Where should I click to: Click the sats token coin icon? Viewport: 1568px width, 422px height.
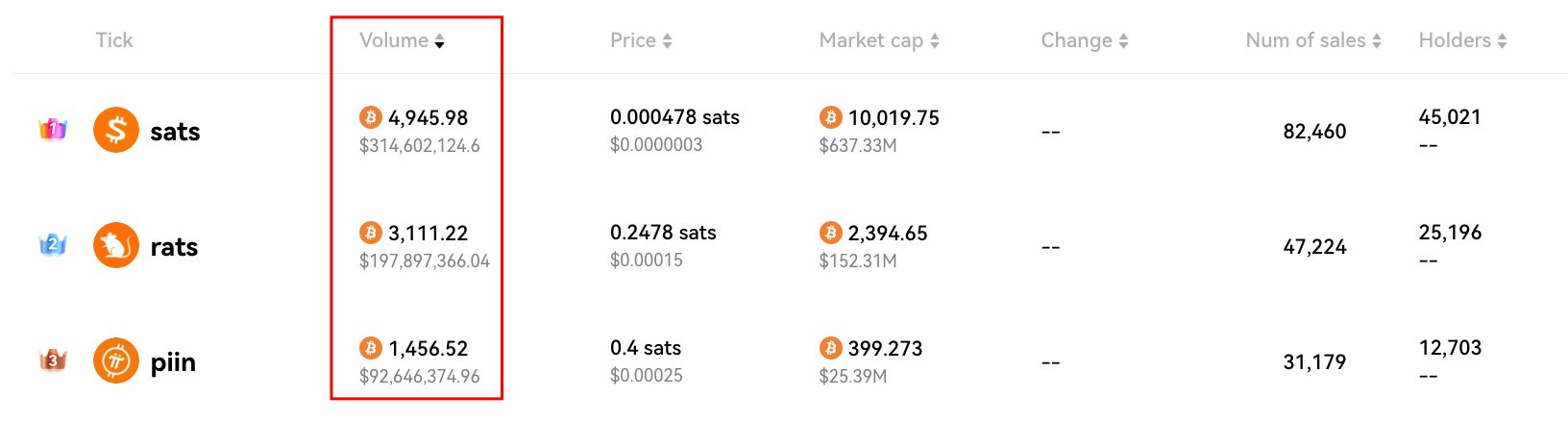coord(116,130)
